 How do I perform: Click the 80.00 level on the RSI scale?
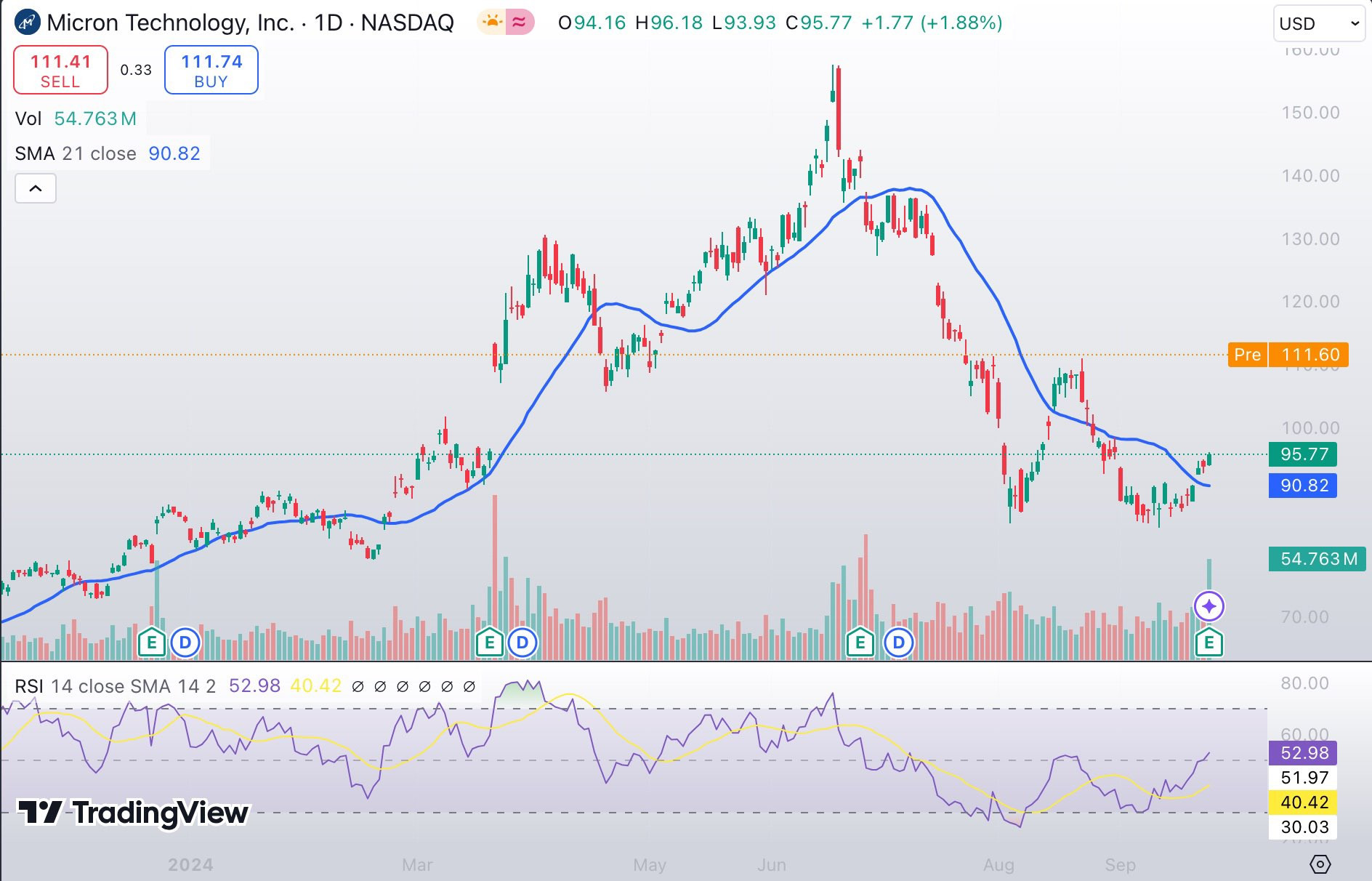click(x=1305, y=683)
